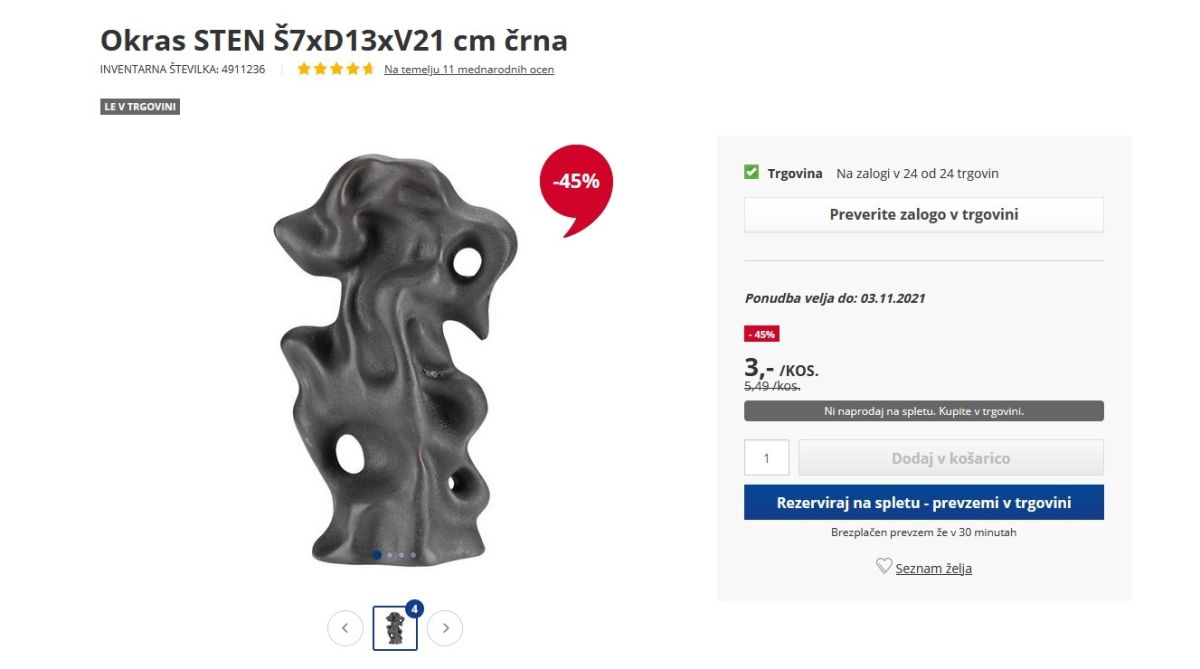This screenshot has width=1200, height=669.
Task: Click the heart wishlist icon
Action: point(884,566)
